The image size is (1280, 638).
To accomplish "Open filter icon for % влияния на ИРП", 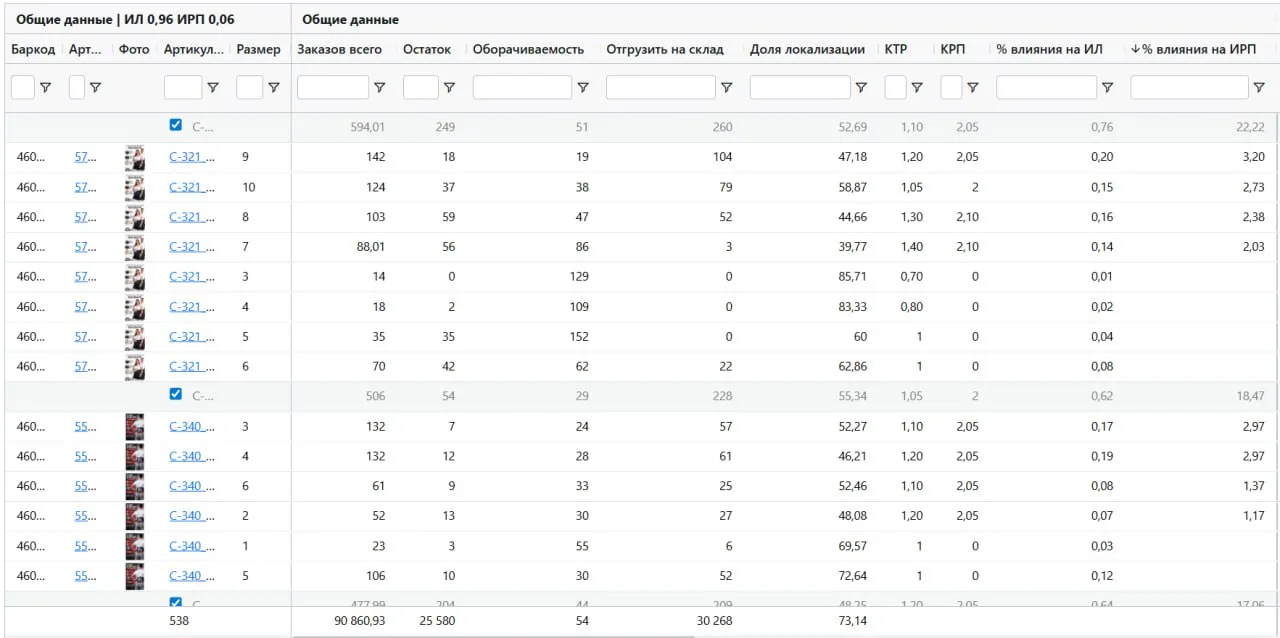I will 1259,88.
